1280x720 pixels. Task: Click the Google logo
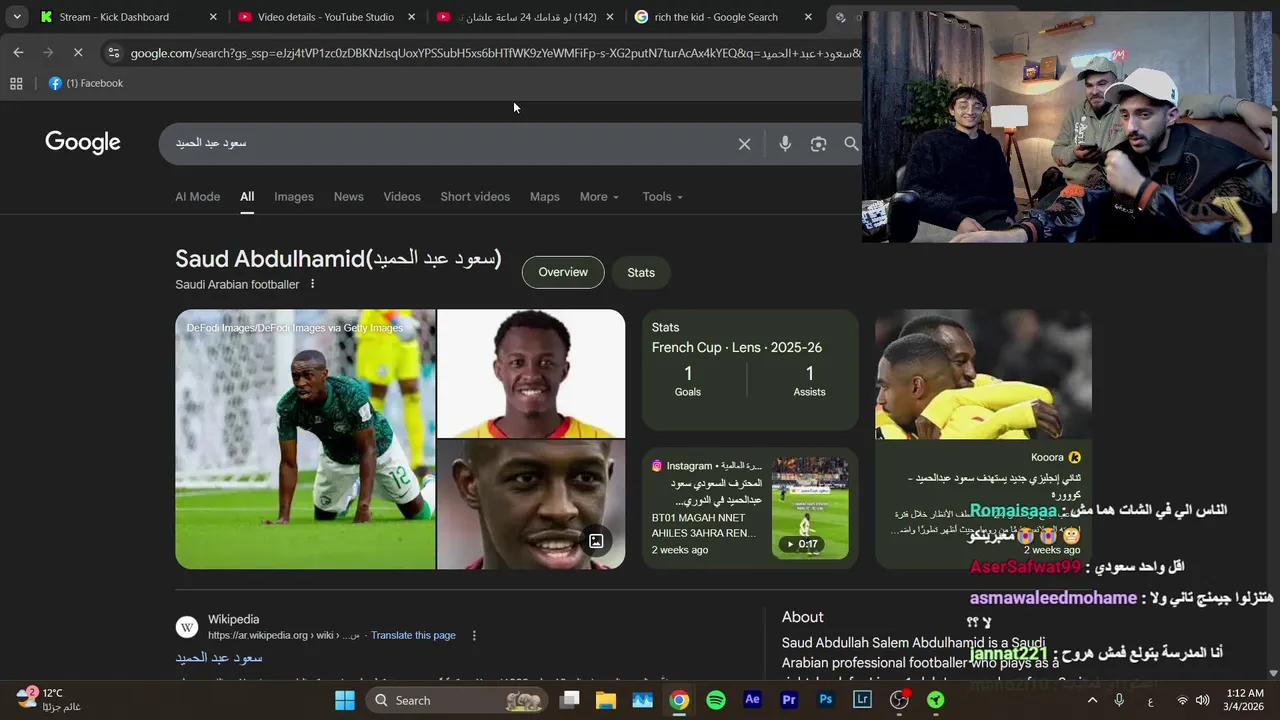coord(83,143)
